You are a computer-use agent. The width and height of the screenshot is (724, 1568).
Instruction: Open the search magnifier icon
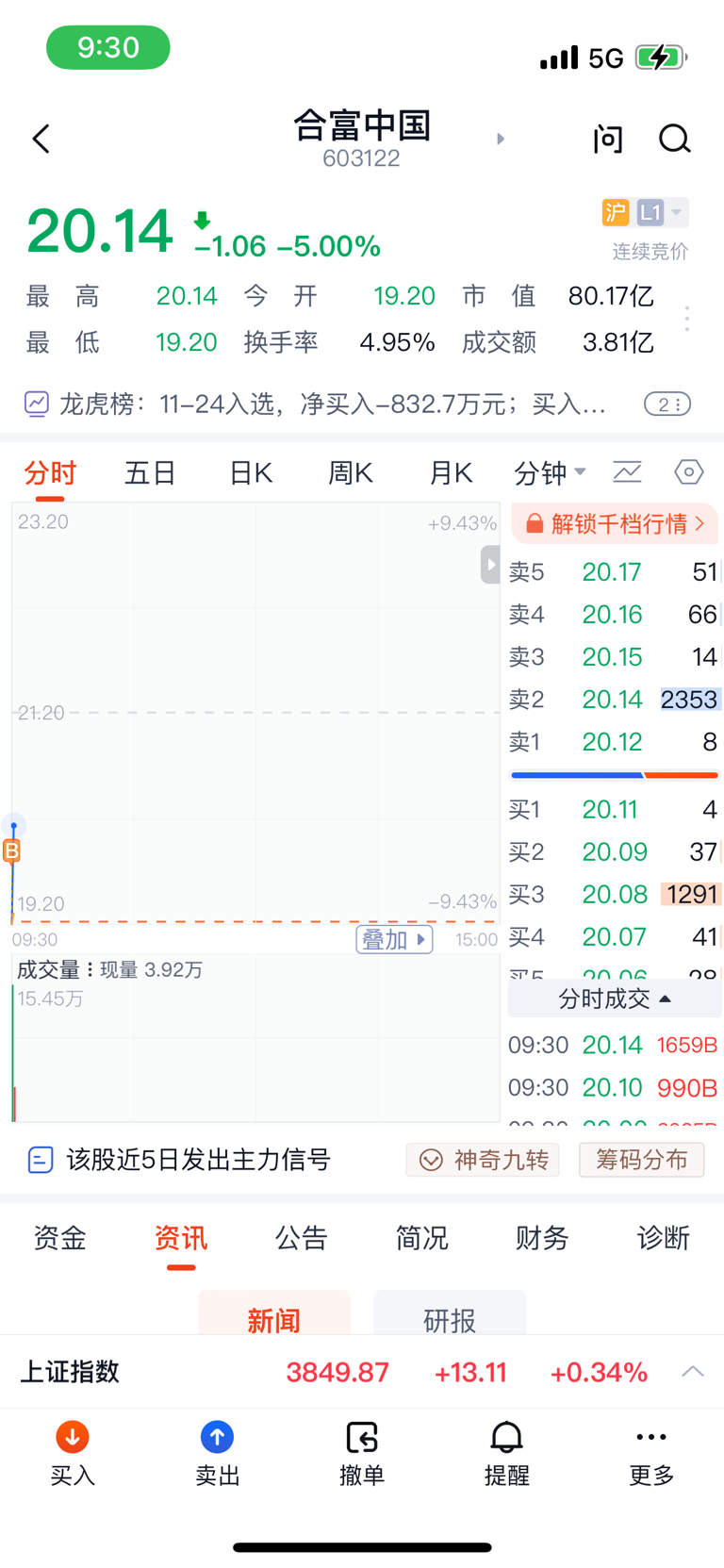click(674, 140)
